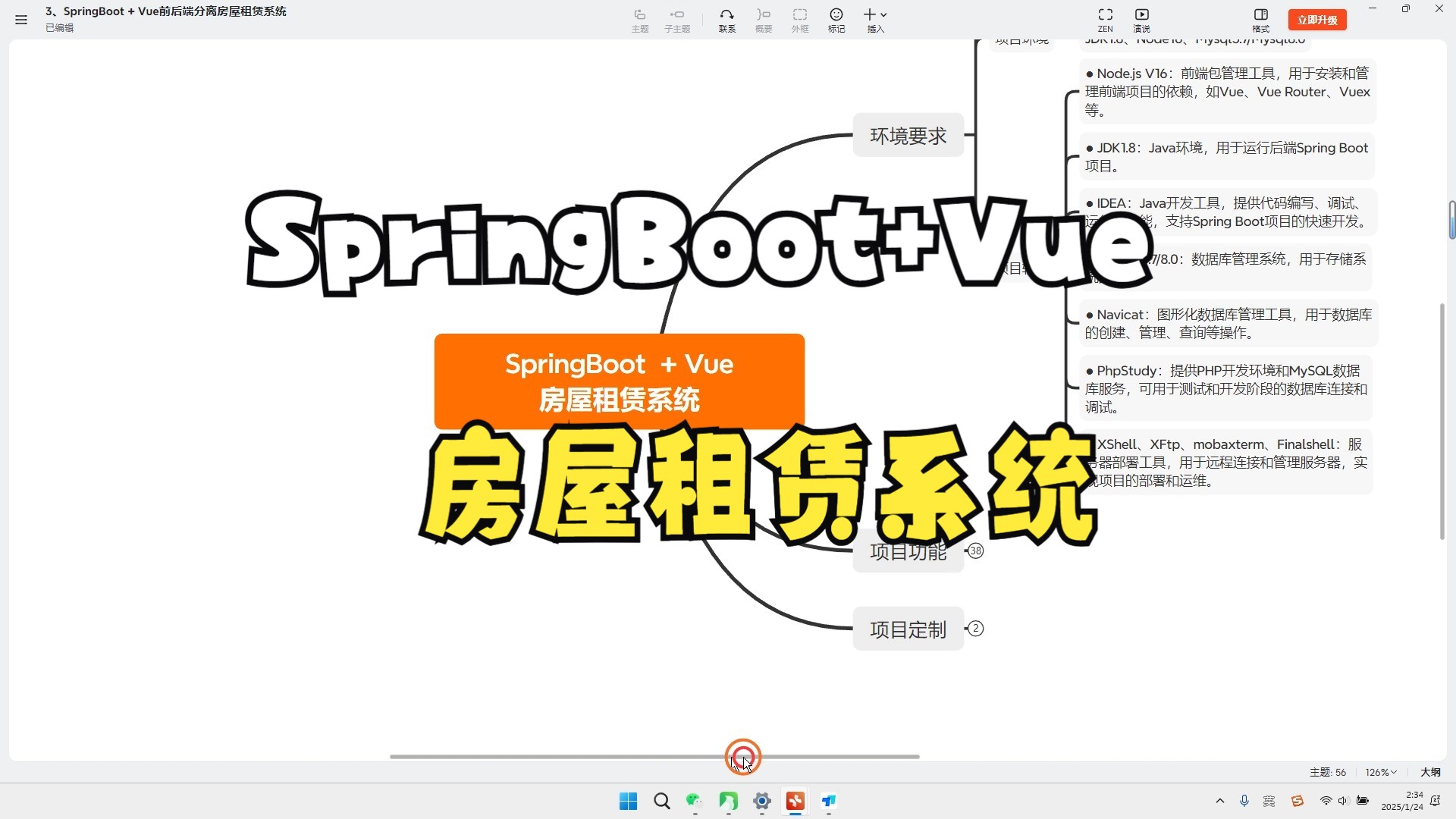
Task: Click the 立即升级 upgrade button
Action: tap(1317, 20)
